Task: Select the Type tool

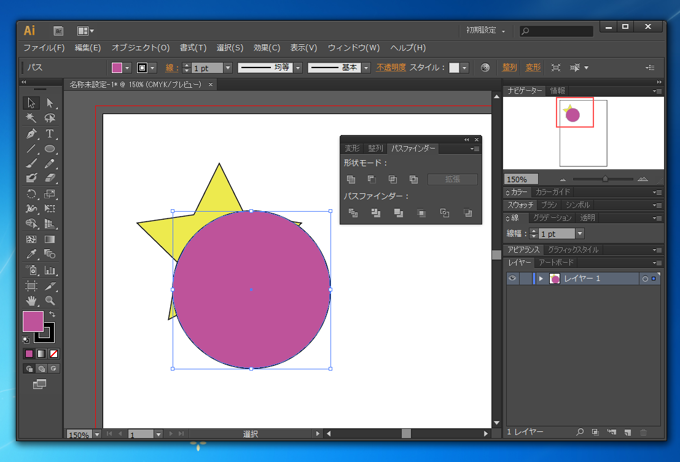Action: [x=50, y=134]
